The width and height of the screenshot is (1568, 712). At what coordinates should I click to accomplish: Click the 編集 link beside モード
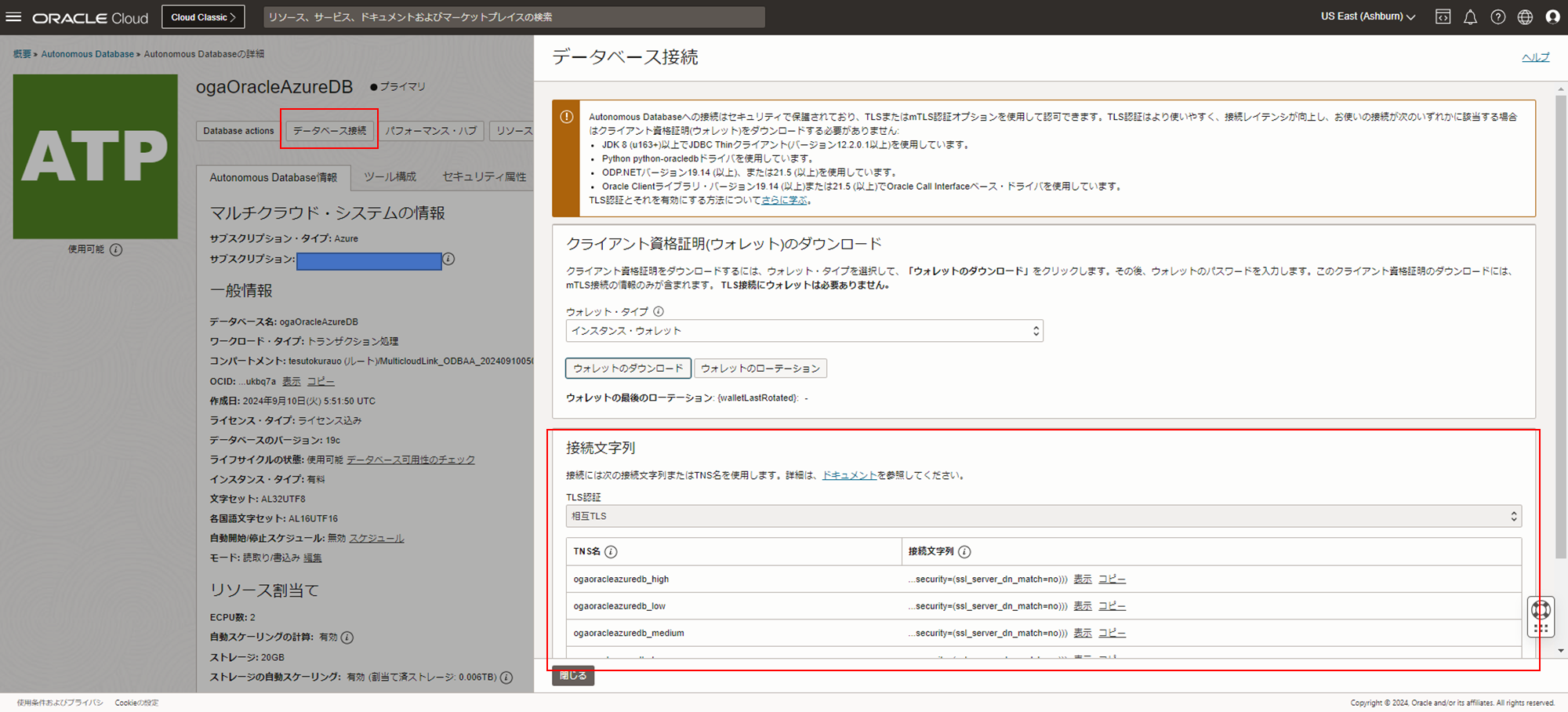point(313,558)
